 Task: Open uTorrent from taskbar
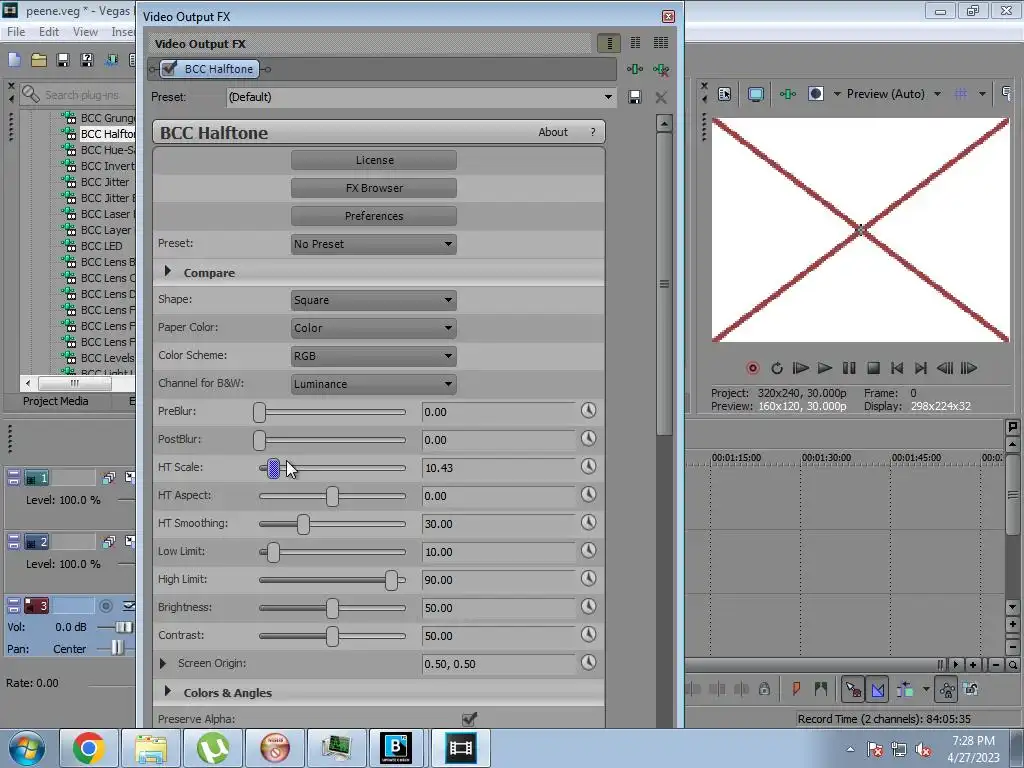coord(212,748)
